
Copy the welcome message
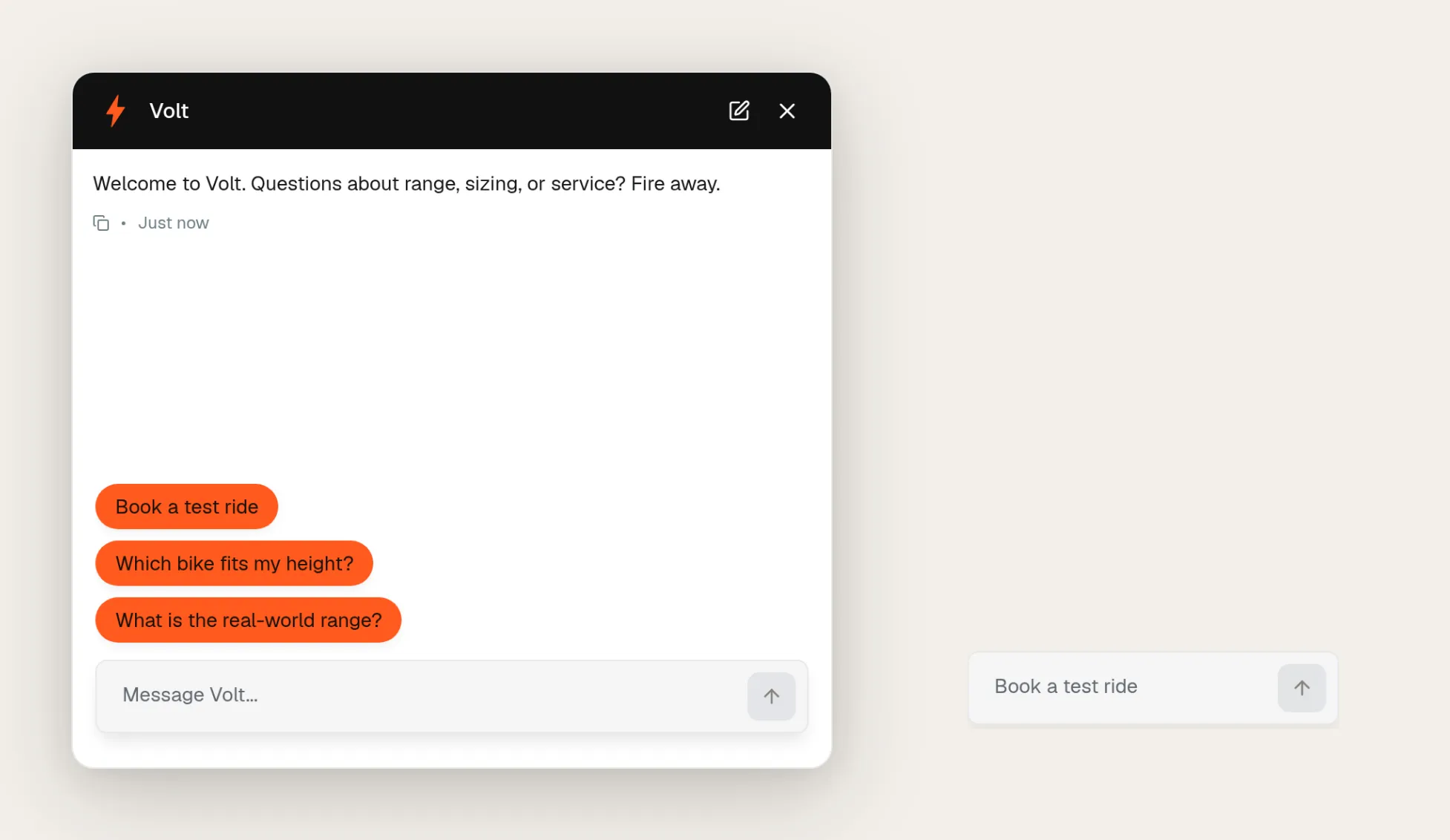(101, 223)
